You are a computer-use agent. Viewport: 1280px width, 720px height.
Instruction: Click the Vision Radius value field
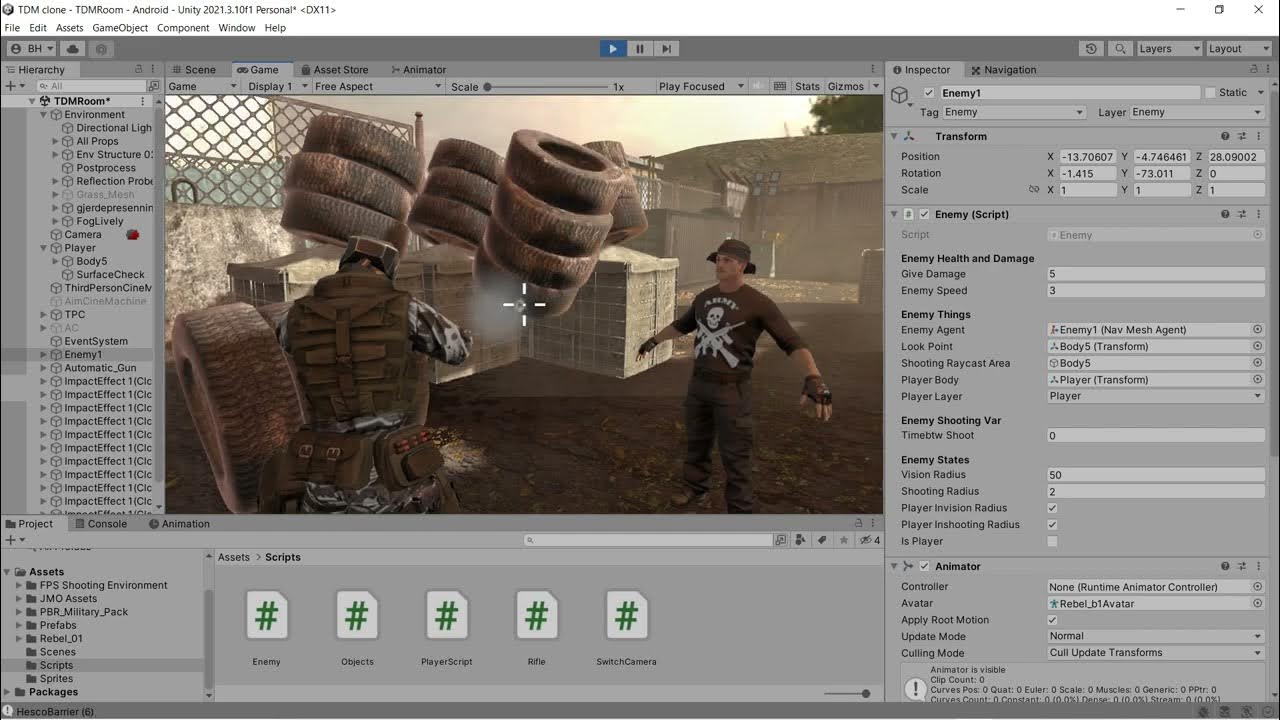[1155, 475]
